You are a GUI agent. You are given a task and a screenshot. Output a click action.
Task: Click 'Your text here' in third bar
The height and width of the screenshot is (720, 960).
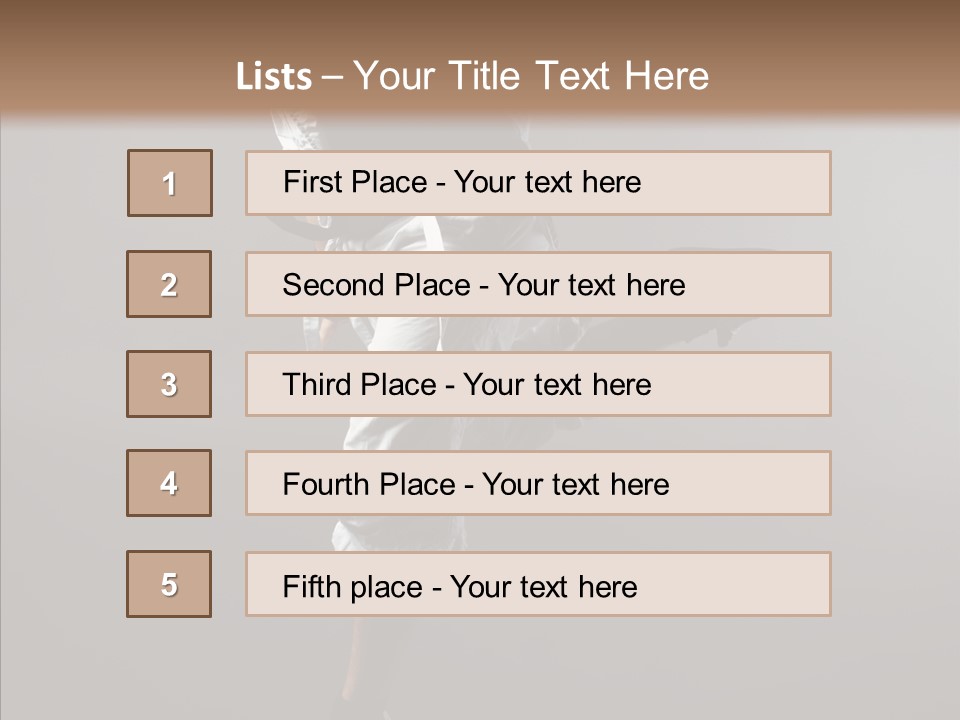point(557,385)
